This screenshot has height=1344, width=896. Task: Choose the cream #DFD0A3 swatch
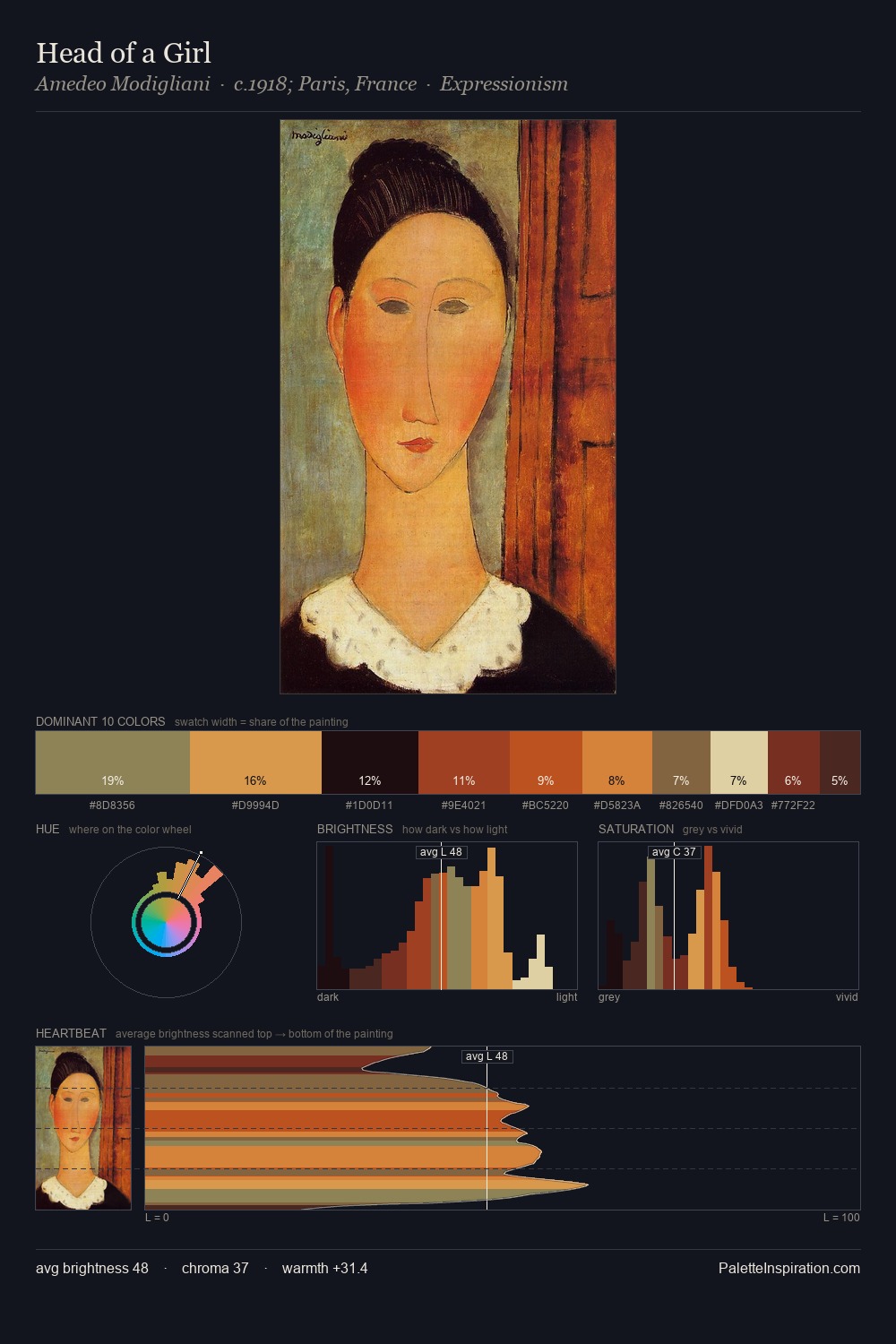[x=739, y=762]
